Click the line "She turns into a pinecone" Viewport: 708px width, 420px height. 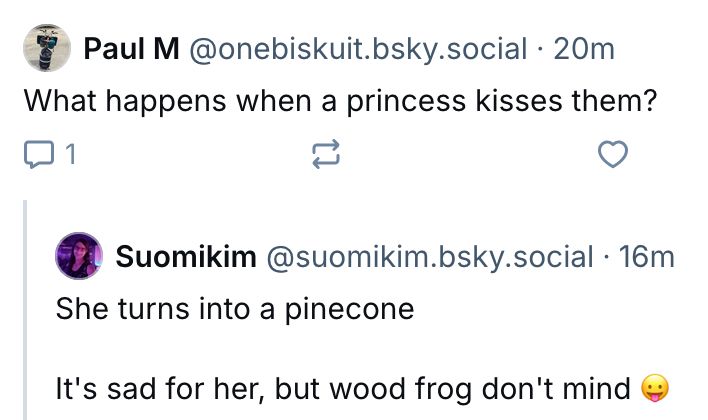tap(235, 309)
